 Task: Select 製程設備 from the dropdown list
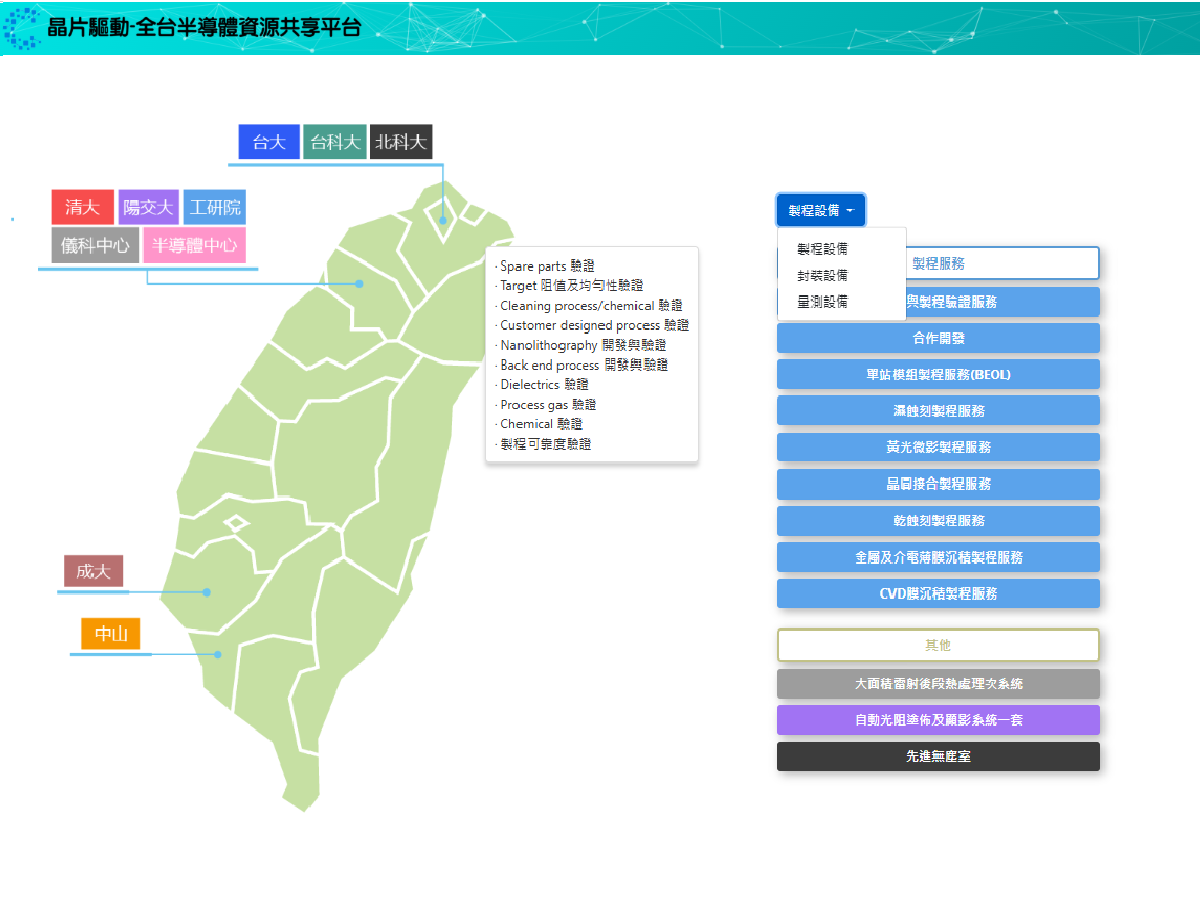(822, 249)
